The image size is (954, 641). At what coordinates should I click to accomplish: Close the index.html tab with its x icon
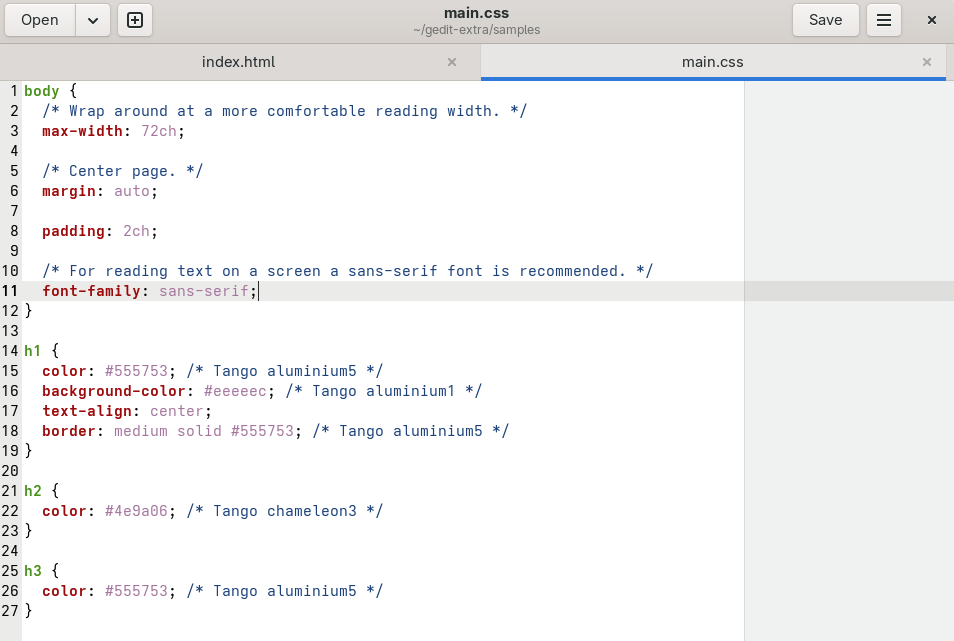coord(452,61)
